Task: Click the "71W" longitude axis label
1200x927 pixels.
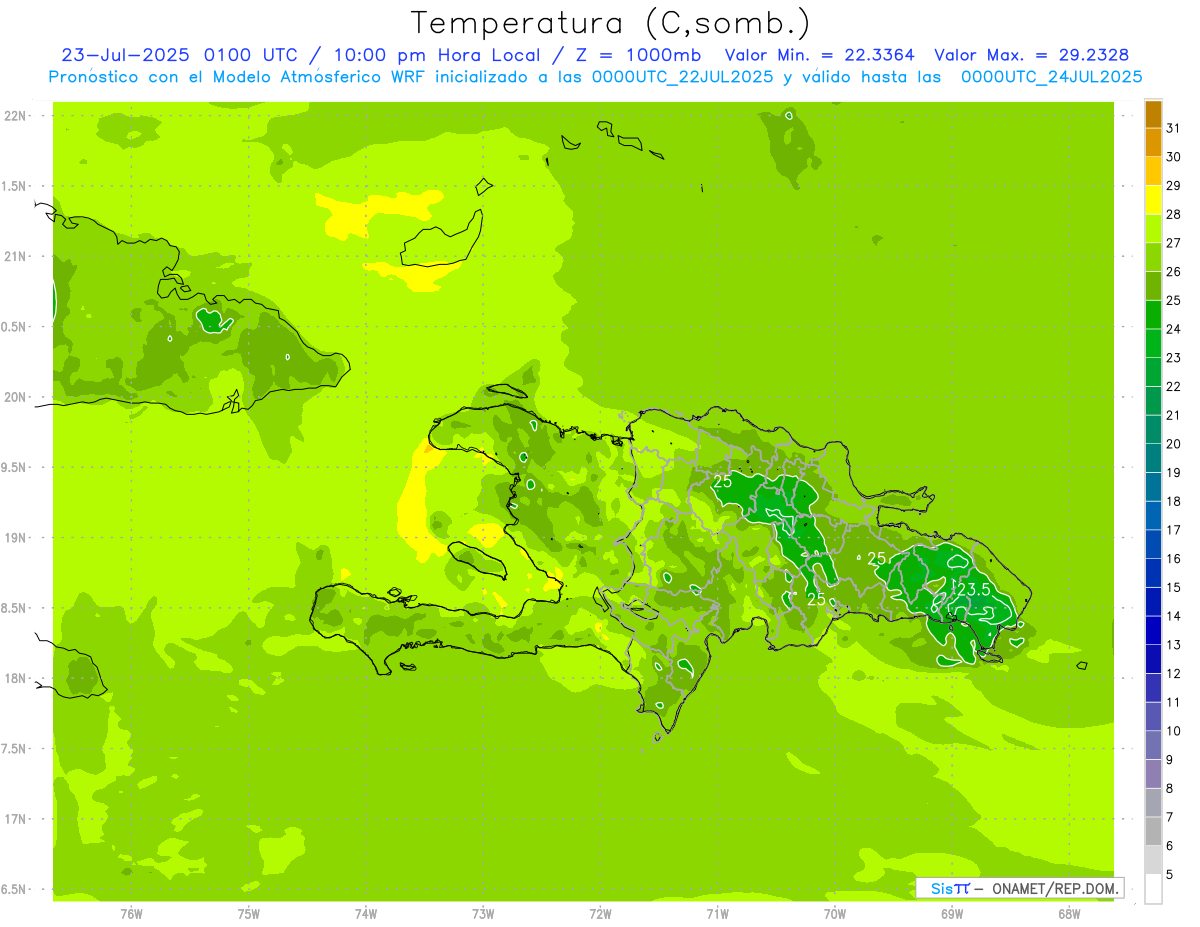Action: (717, 915)
